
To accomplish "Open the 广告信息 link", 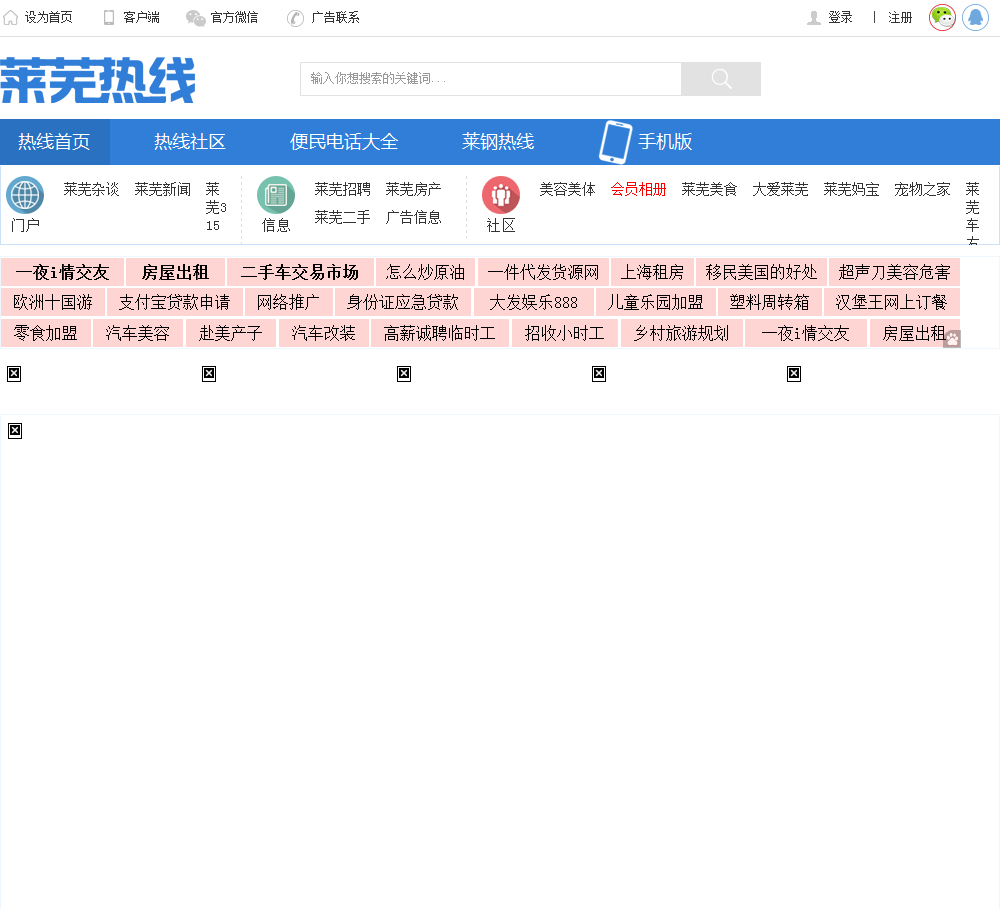I will click(413, 218).
